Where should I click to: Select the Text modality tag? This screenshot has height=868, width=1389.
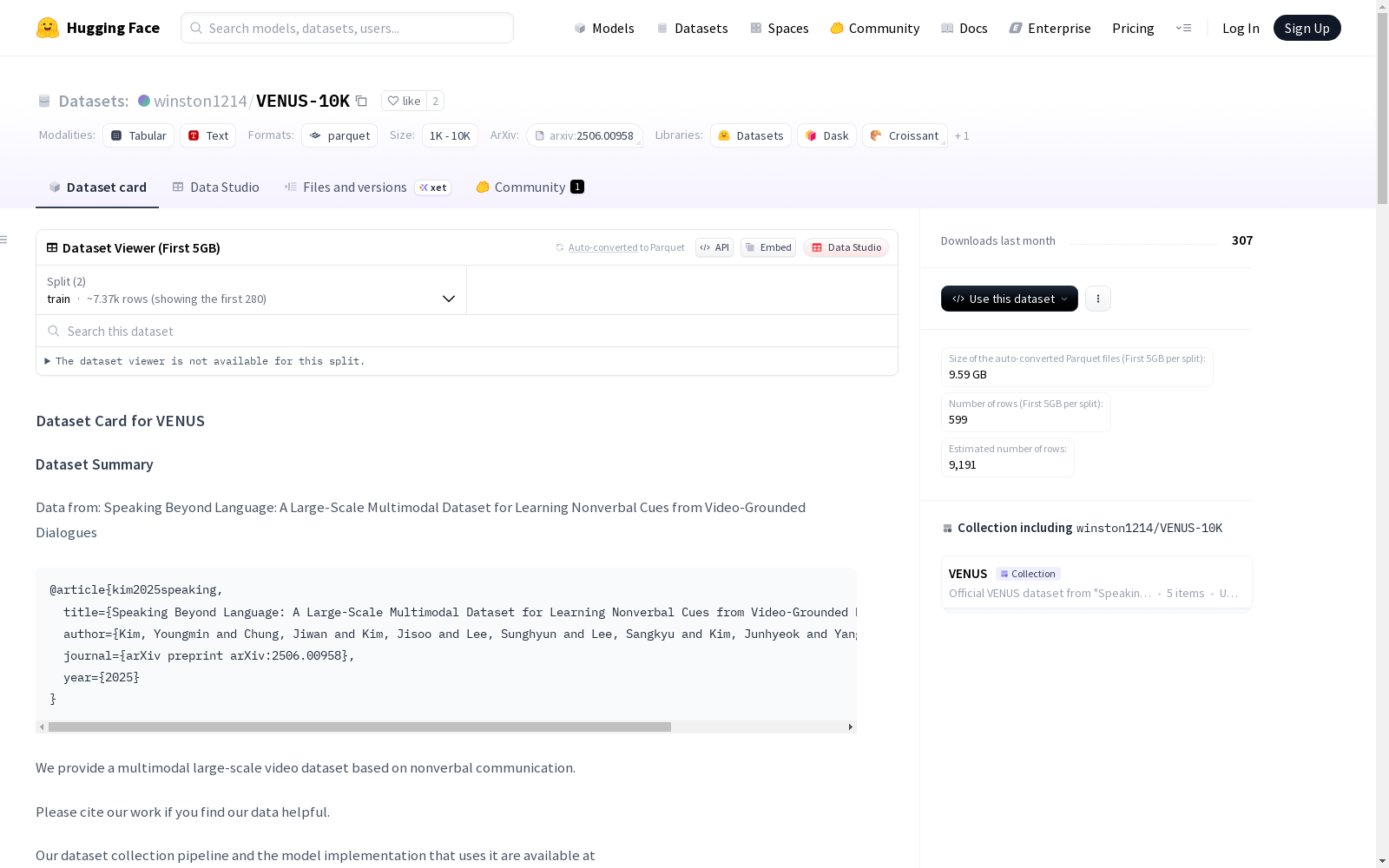[x=208, y=135]
